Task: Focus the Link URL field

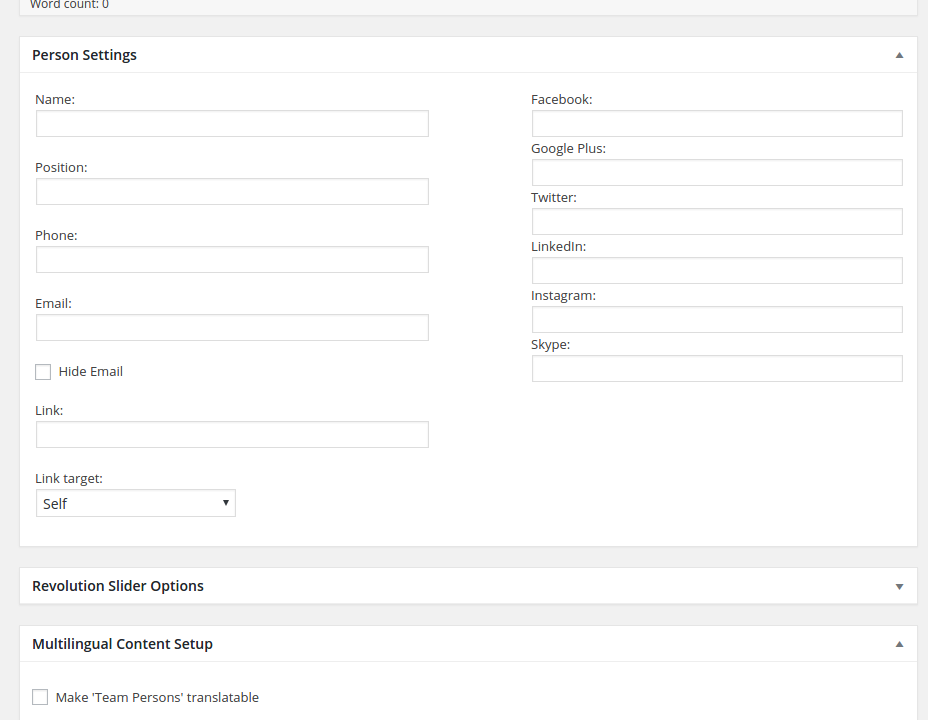Action: point(232,435)
